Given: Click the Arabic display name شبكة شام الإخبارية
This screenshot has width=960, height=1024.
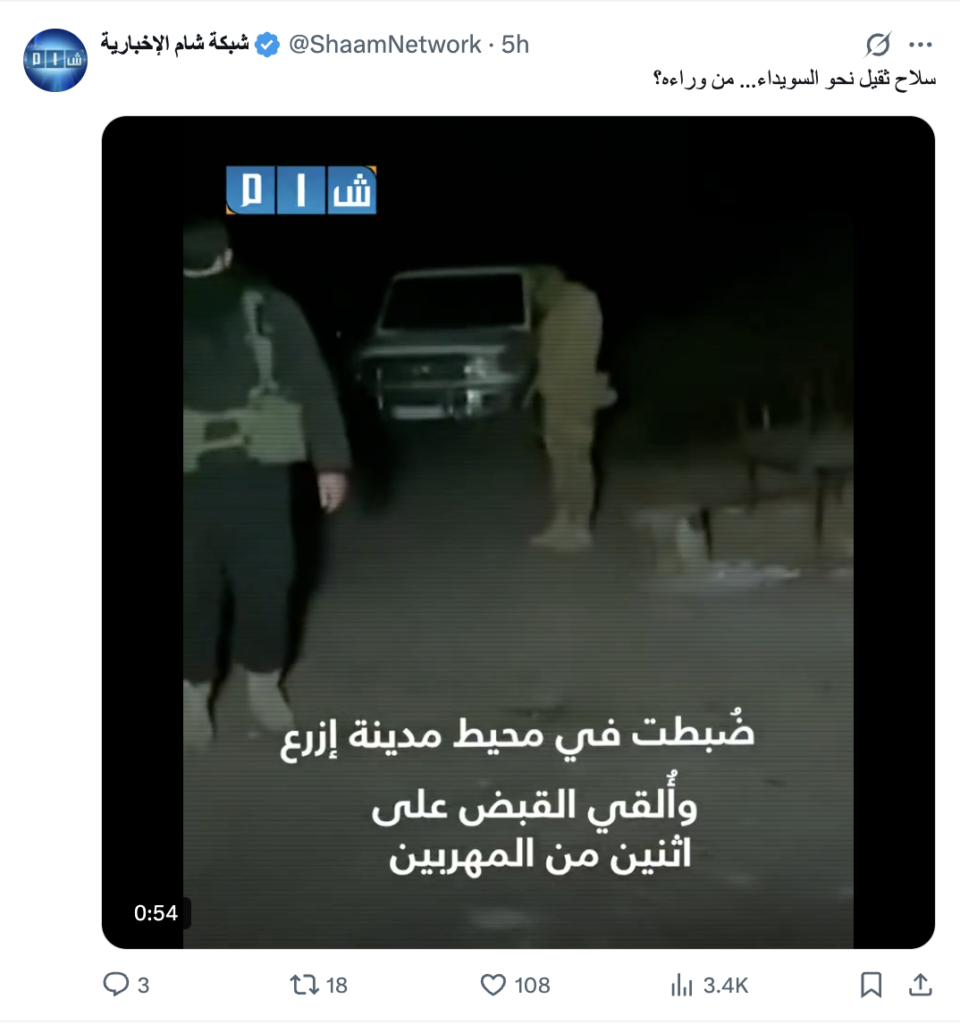Looking at the screenshot, I should click(x=174, y=44).
